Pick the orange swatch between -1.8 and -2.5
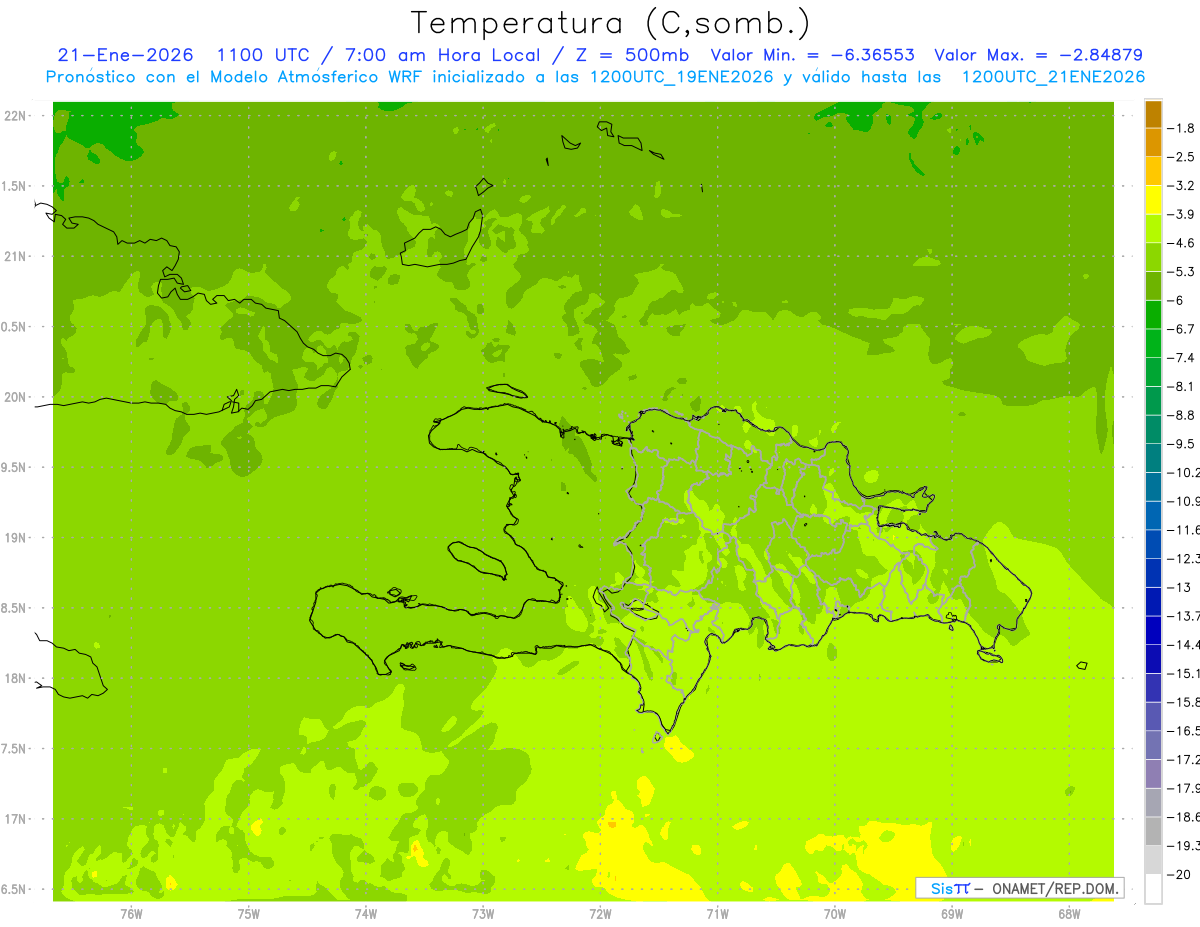1200x927 pixels. [x=1153, y=143]
